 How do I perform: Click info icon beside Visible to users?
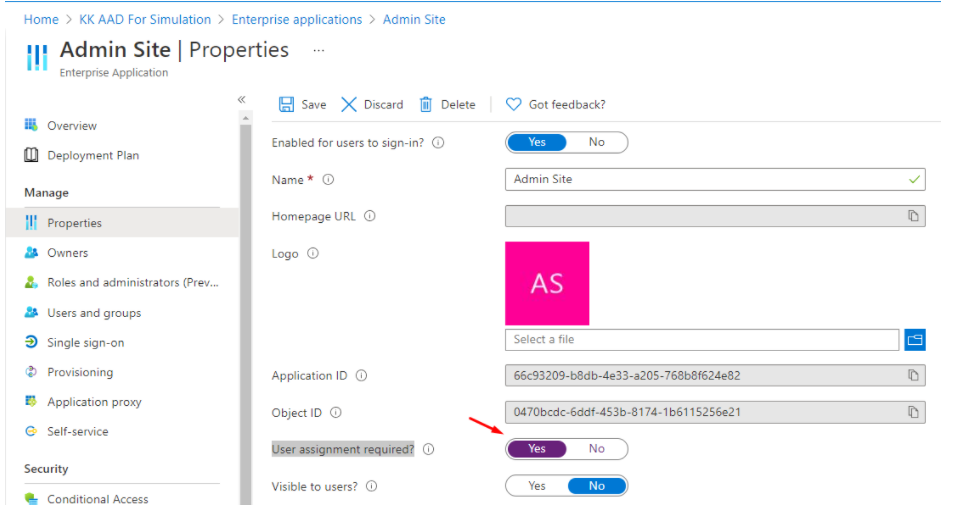[371, 486]
